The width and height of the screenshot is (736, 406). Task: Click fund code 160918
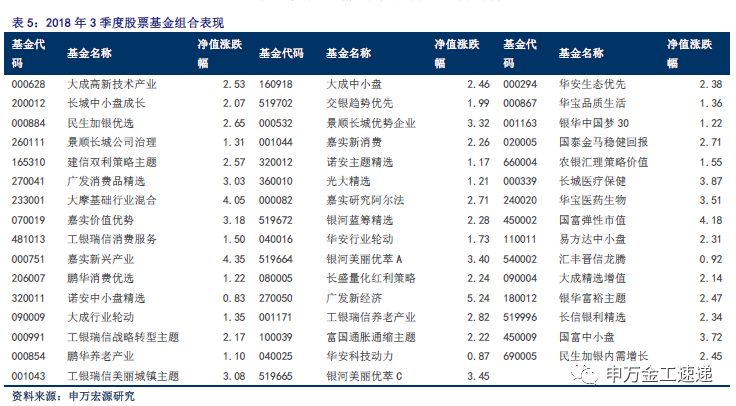[x=276, y=84]
